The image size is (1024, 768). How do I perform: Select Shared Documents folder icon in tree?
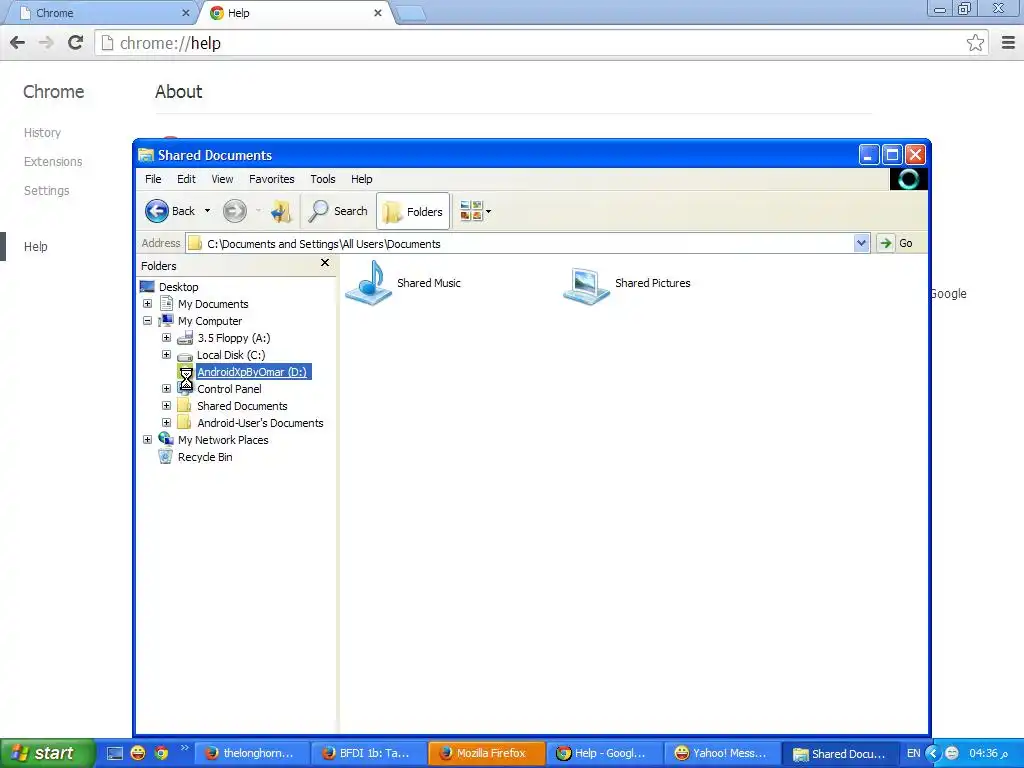pos(185,406)
